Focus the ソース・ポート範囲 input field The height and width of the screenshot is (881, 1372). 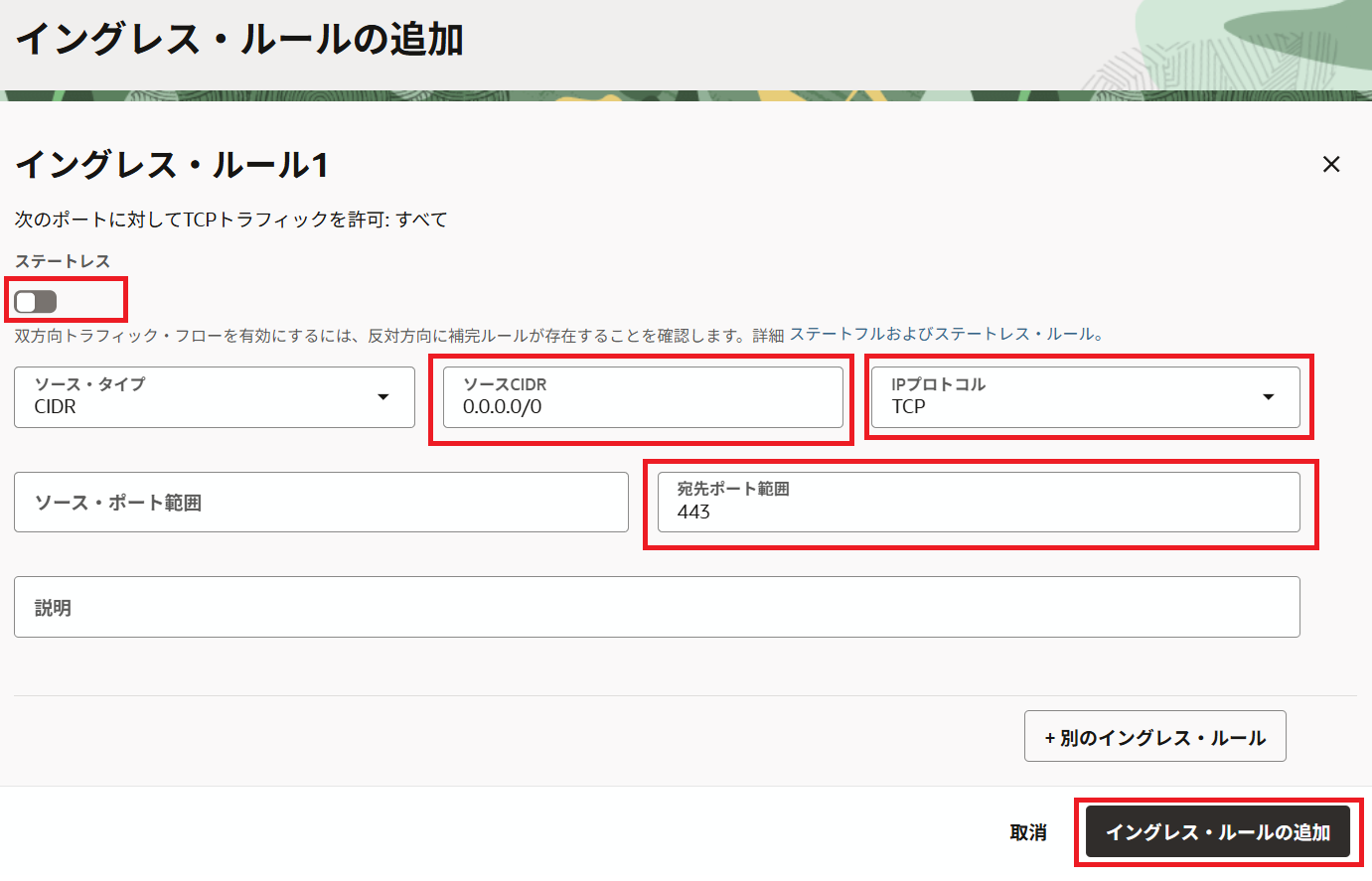[321, 503]
